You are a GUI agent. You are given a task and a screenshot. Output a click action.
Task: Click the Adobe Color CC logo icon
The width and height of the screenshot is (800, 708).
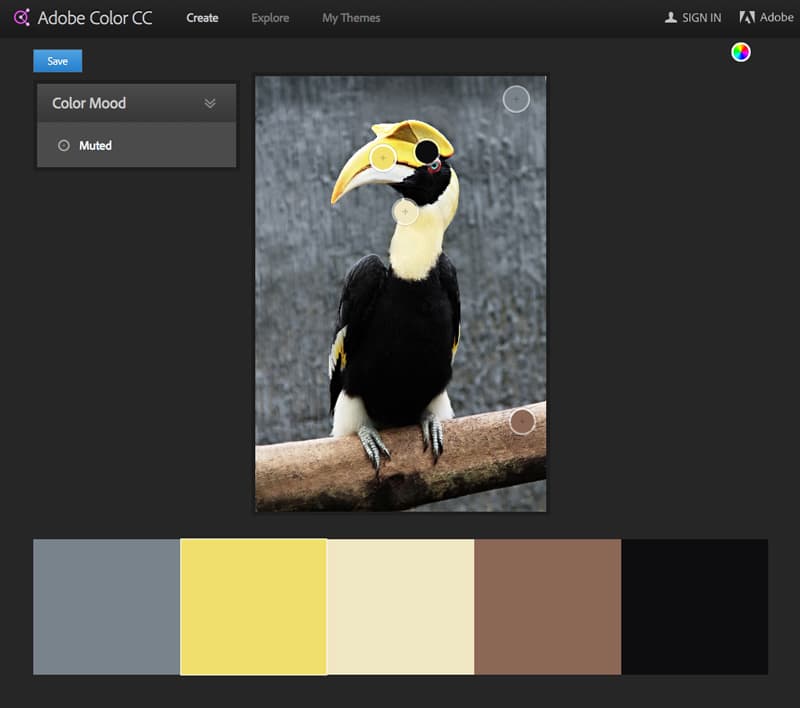(x=21, y=17)
